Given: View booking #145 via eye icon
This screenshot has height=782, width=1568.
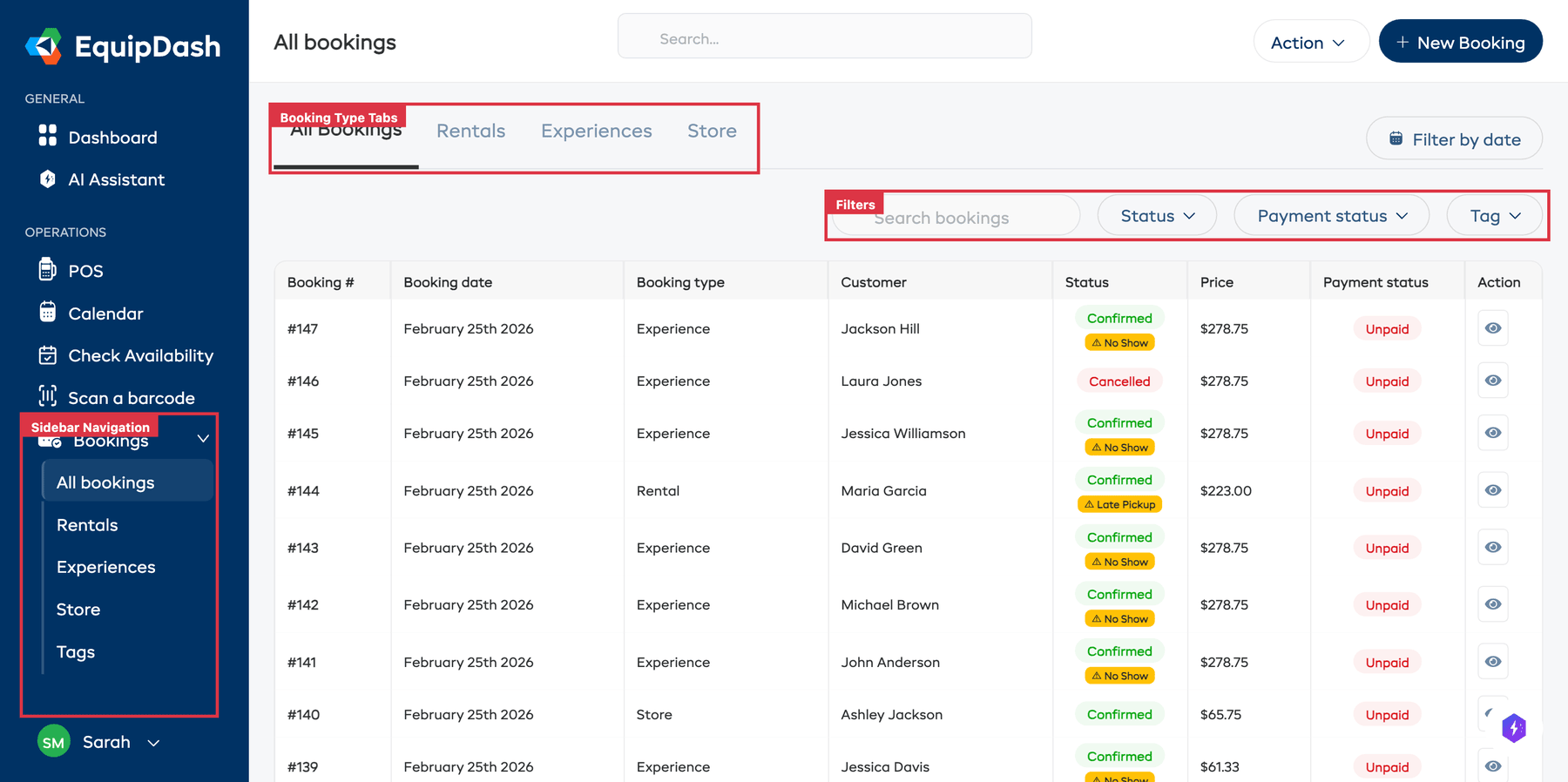Looking at the screenshot, I should click(x=1493, y=433).
